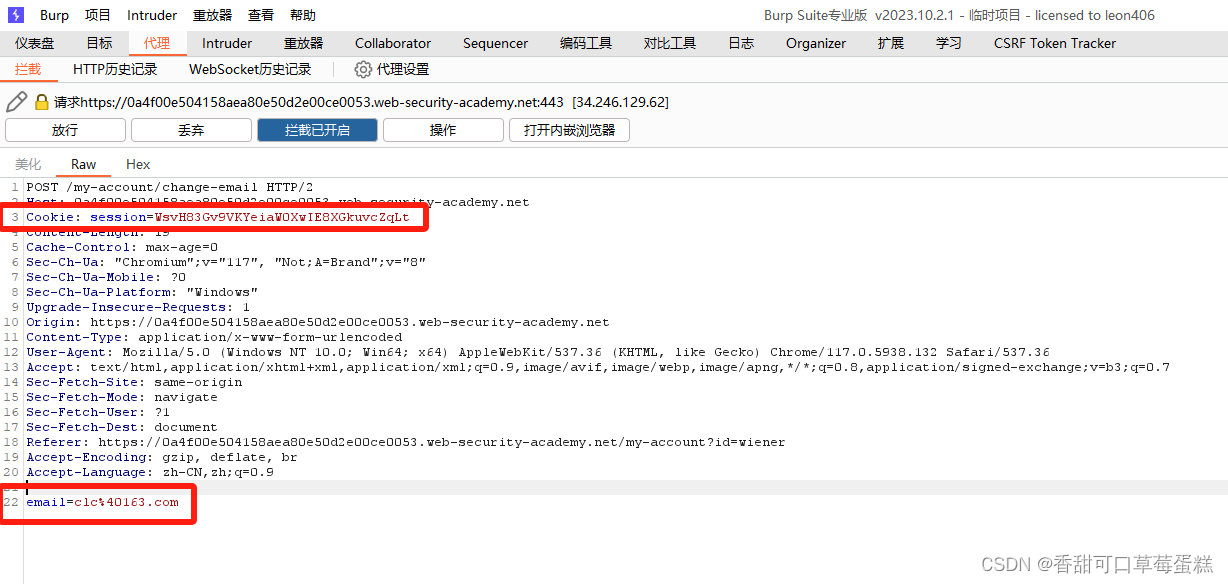Screen dimensions: 1228x584
Task: Click the Accept: text/html header line
Action: [598, 367]
